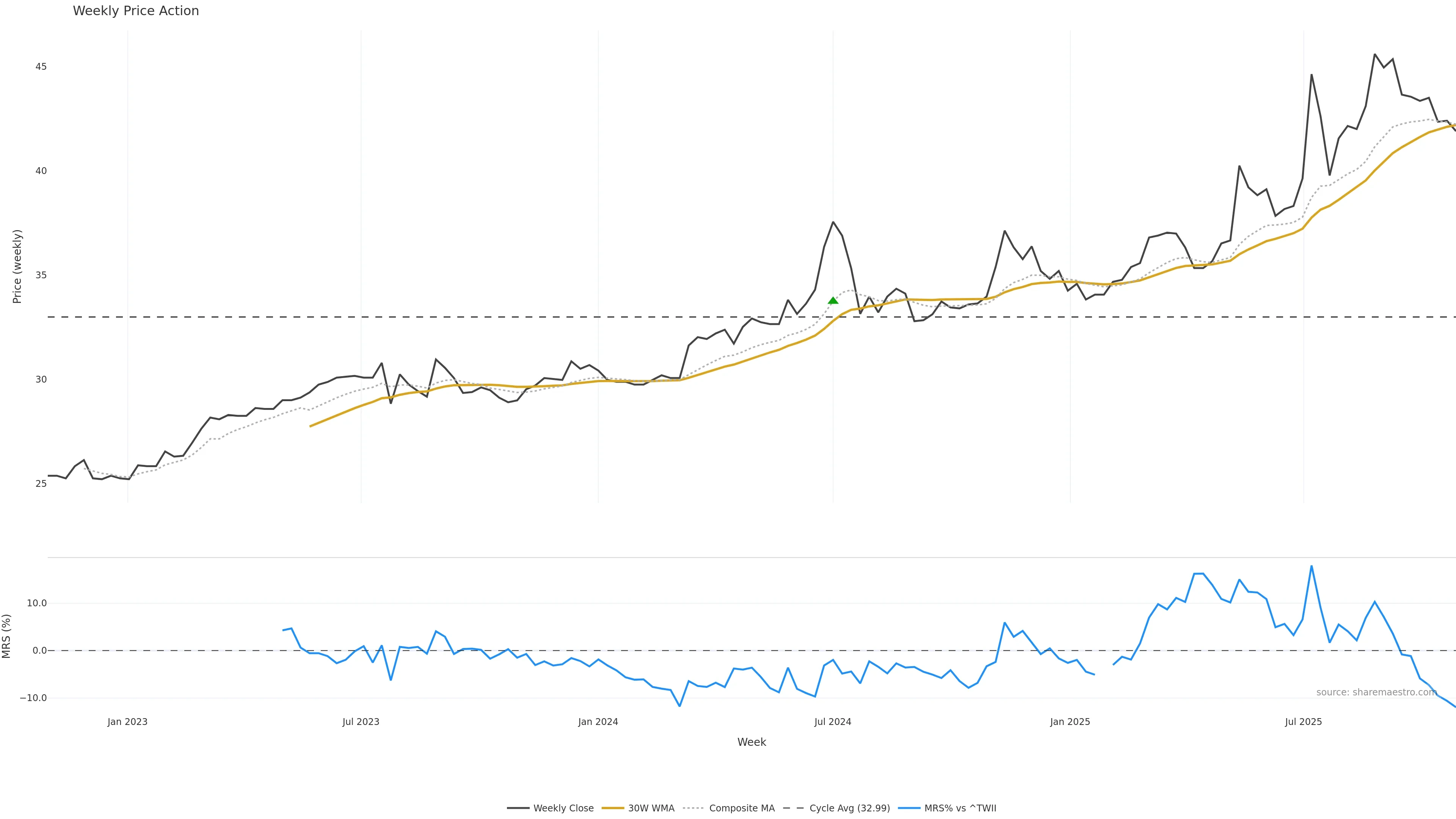Click the Weekly Price Action chart title
Image resolution: width=1456 pixels, height=819 pixels.
[x=136, y=11]
